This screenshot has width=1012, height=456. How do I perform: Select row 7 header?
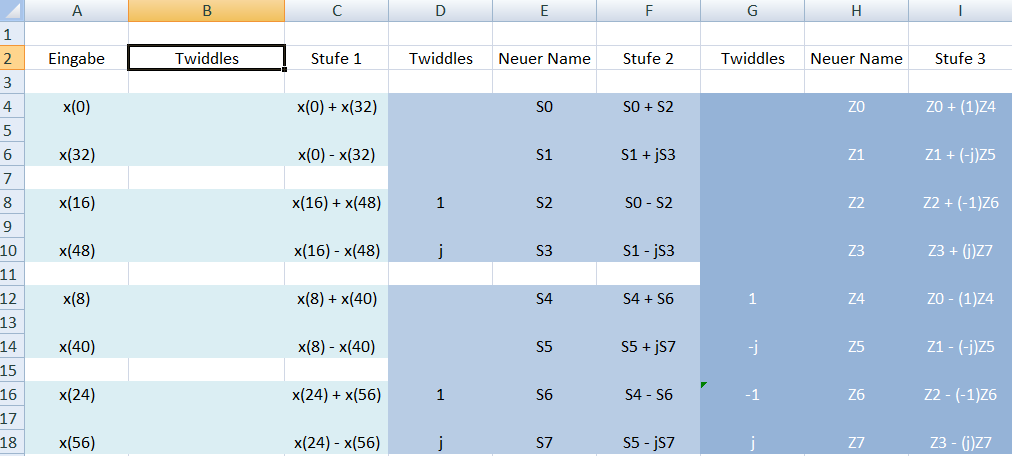click(x=12, y=177)
